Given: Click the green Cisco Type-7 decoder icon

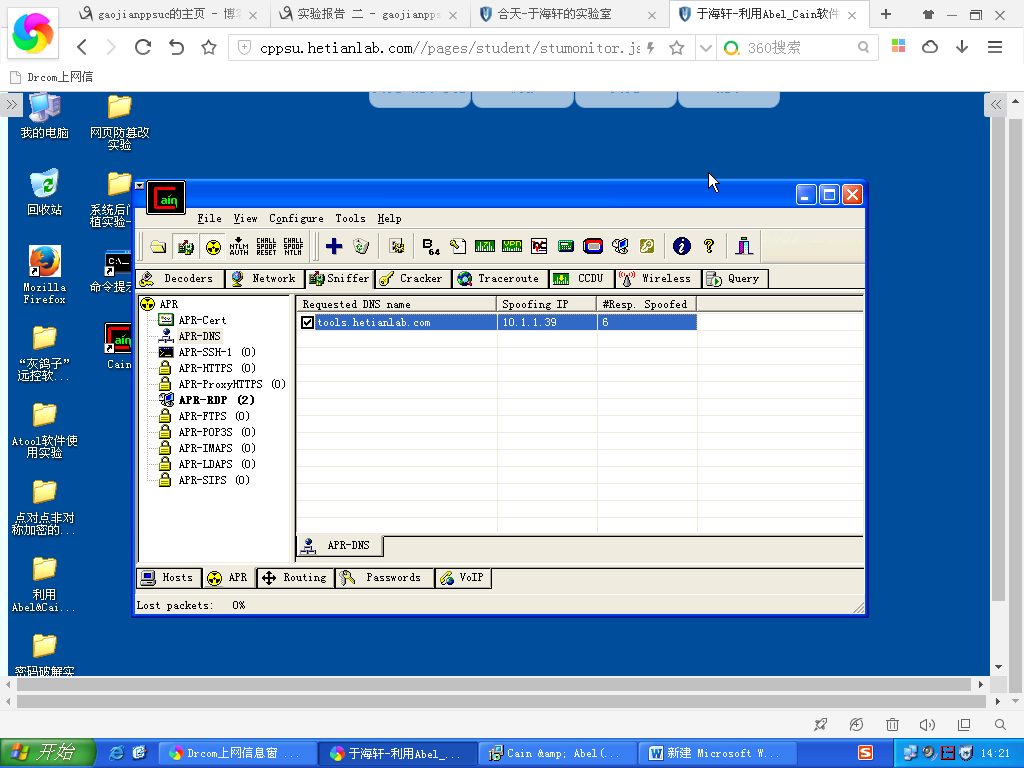Looking at the screenshot, I should 485,246.
